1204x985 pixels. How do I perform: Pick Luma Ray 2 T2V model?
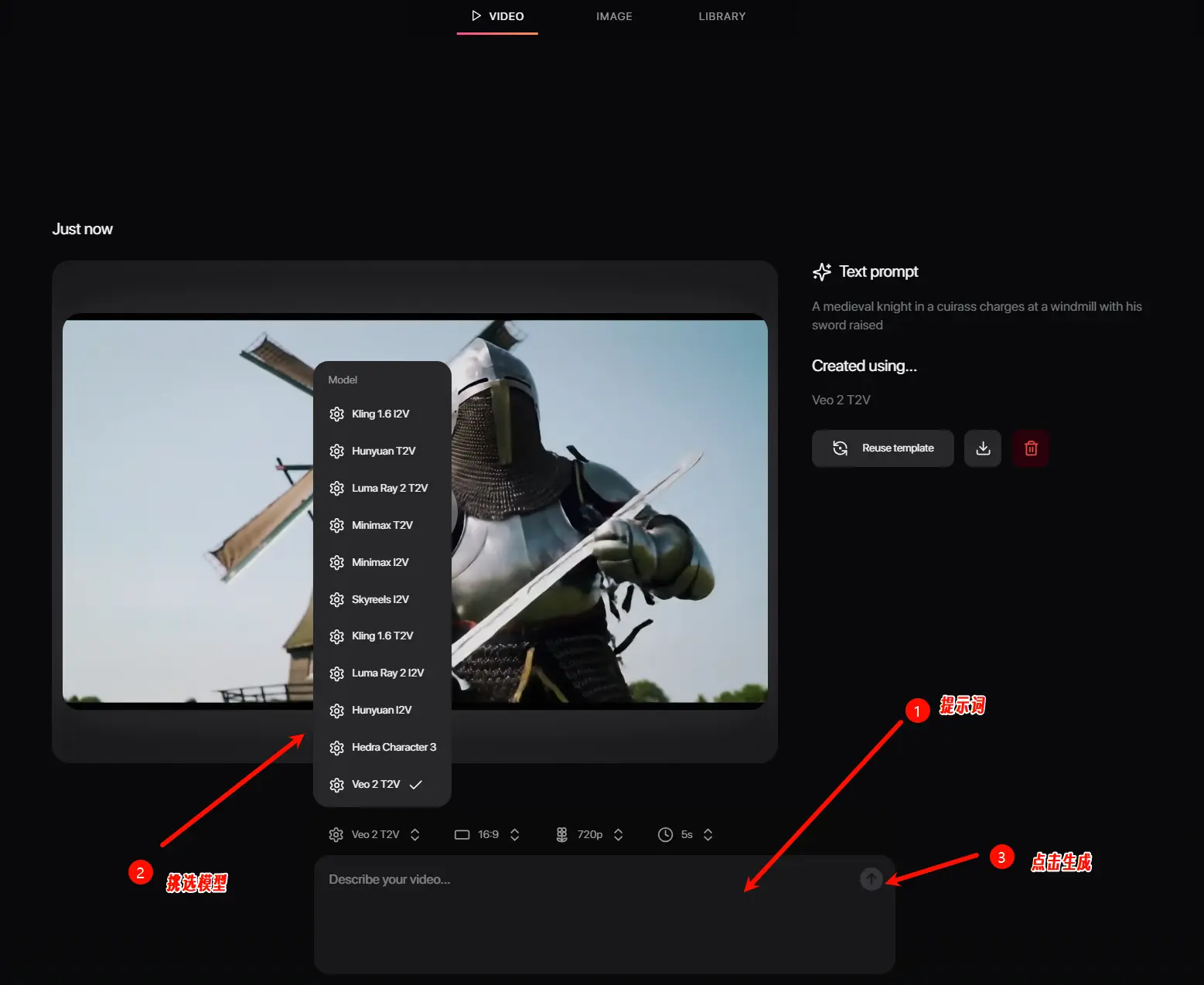[389, 489]
